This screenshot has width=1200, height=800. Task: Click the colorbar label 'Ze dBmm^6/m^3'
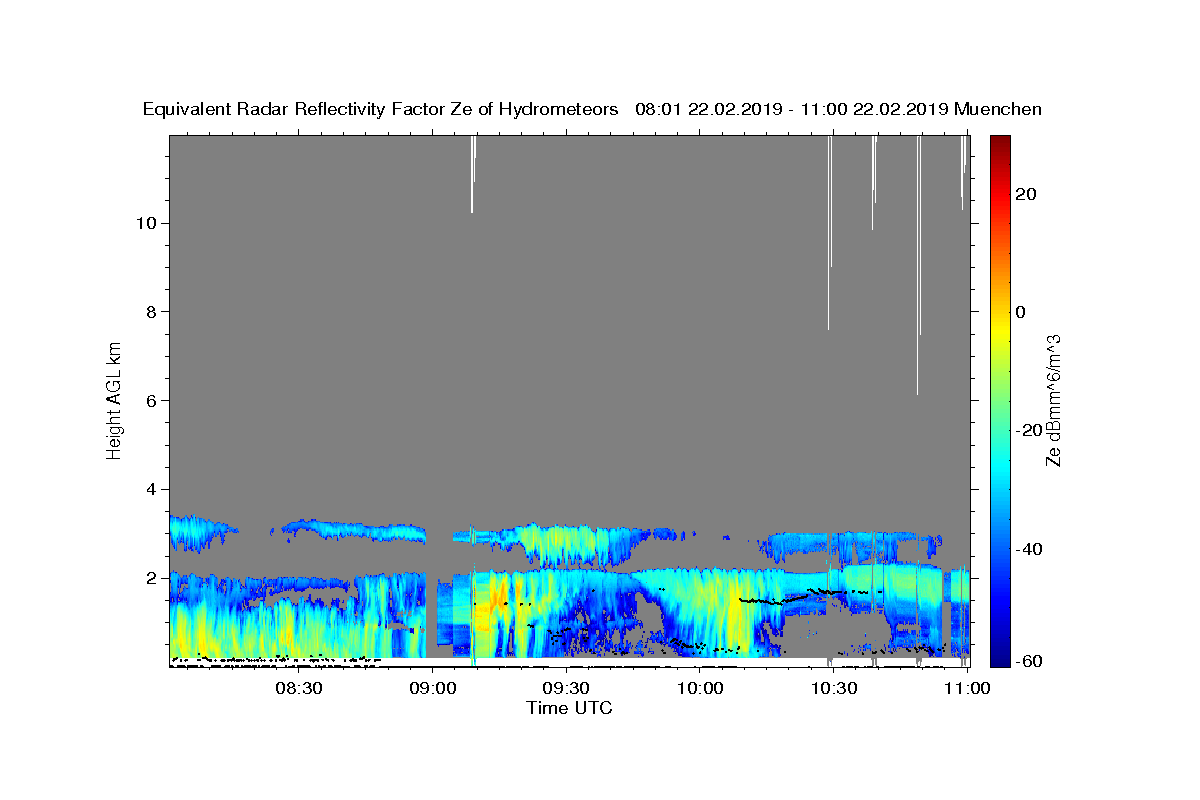(1053, 400)
